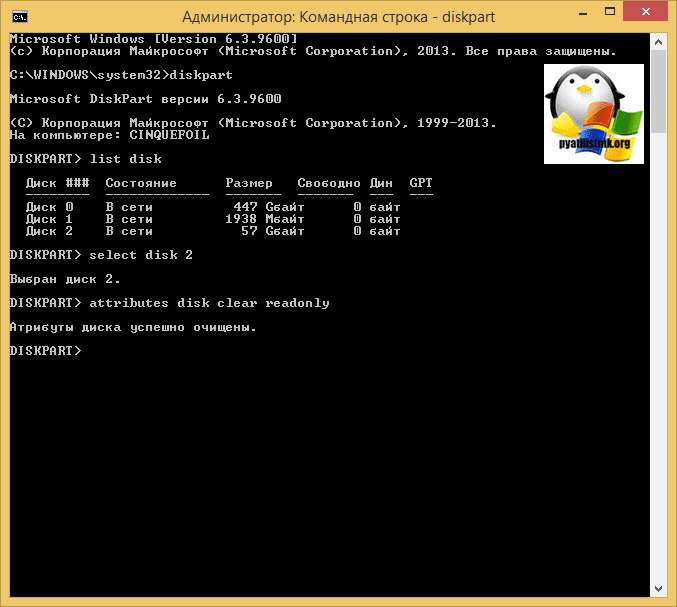Close the Администратор: Командная строка window
This screenshot has width=677, height=607.
[x=645, y=12]
